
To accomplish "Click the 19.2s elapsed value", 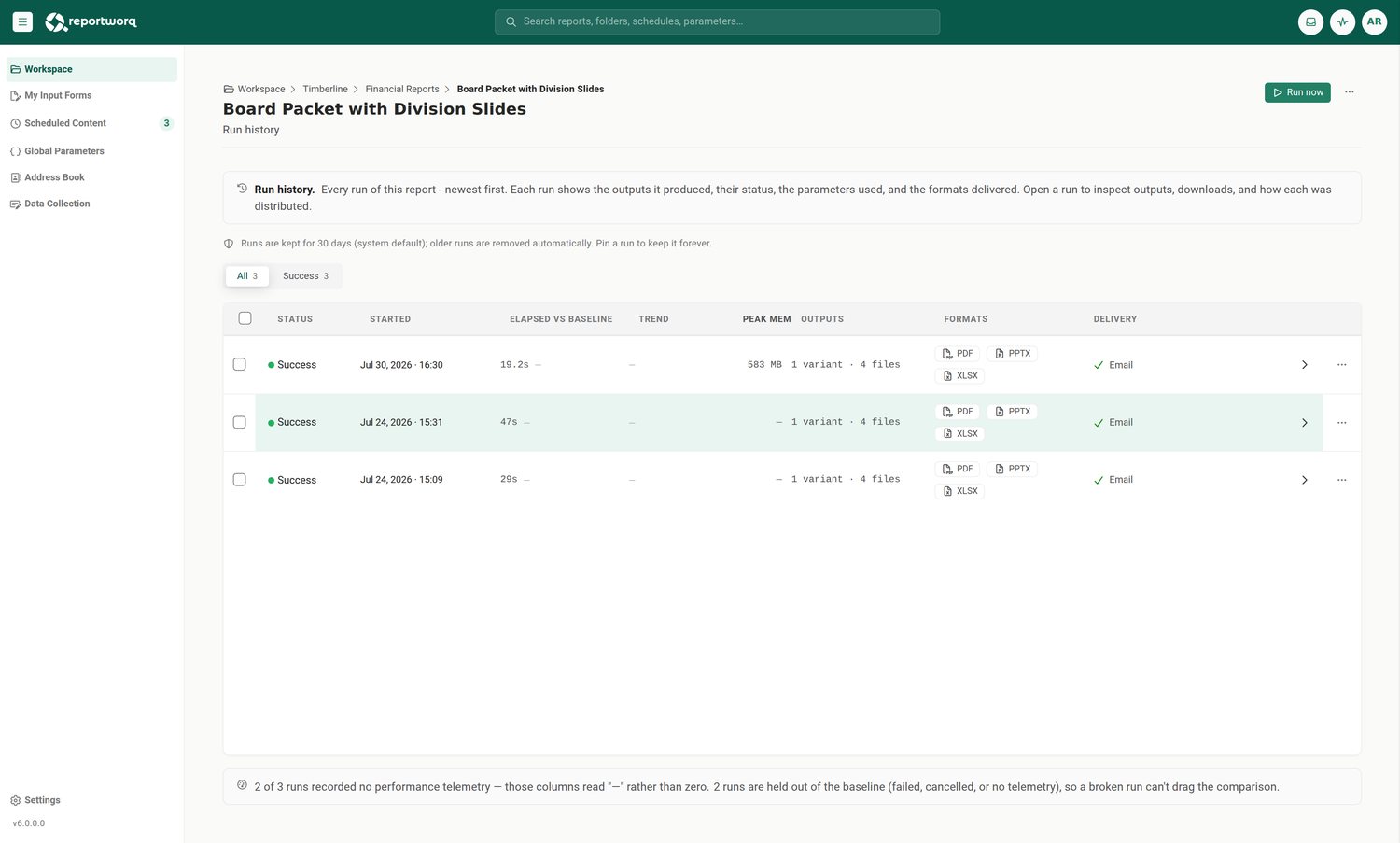I will 514,365.
